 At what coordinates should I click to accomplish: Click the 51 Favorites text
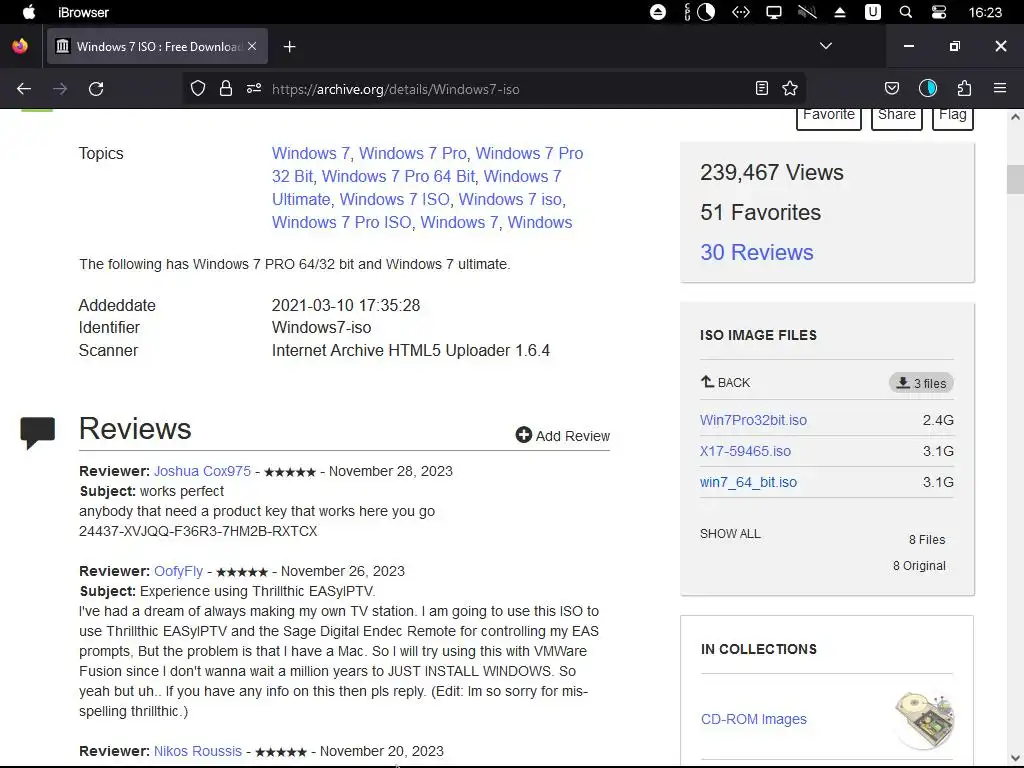pos(760,212)
